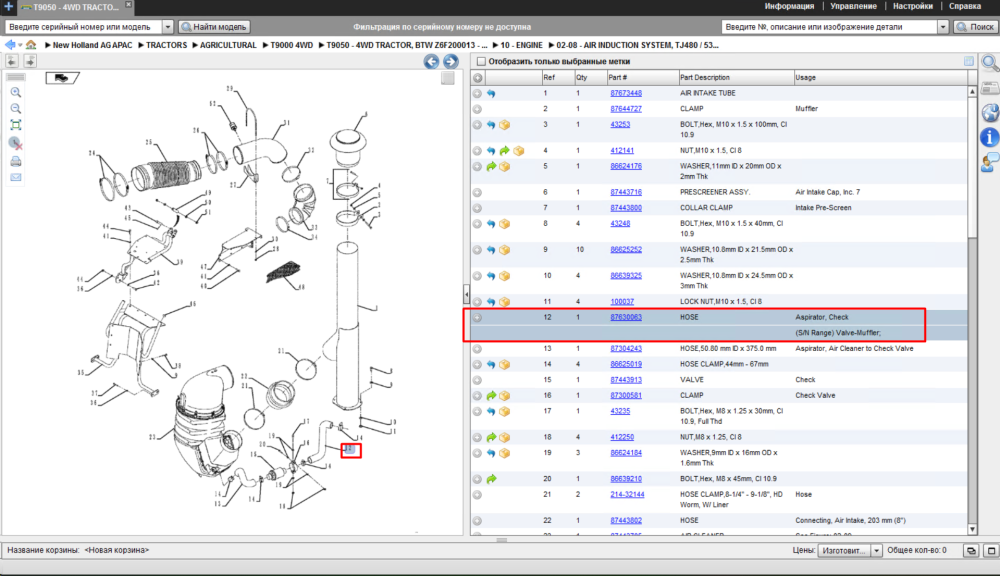This screenshot has width=1000, height=576.
Task: Toggle the select-all circle in table header
Action: 478,78
